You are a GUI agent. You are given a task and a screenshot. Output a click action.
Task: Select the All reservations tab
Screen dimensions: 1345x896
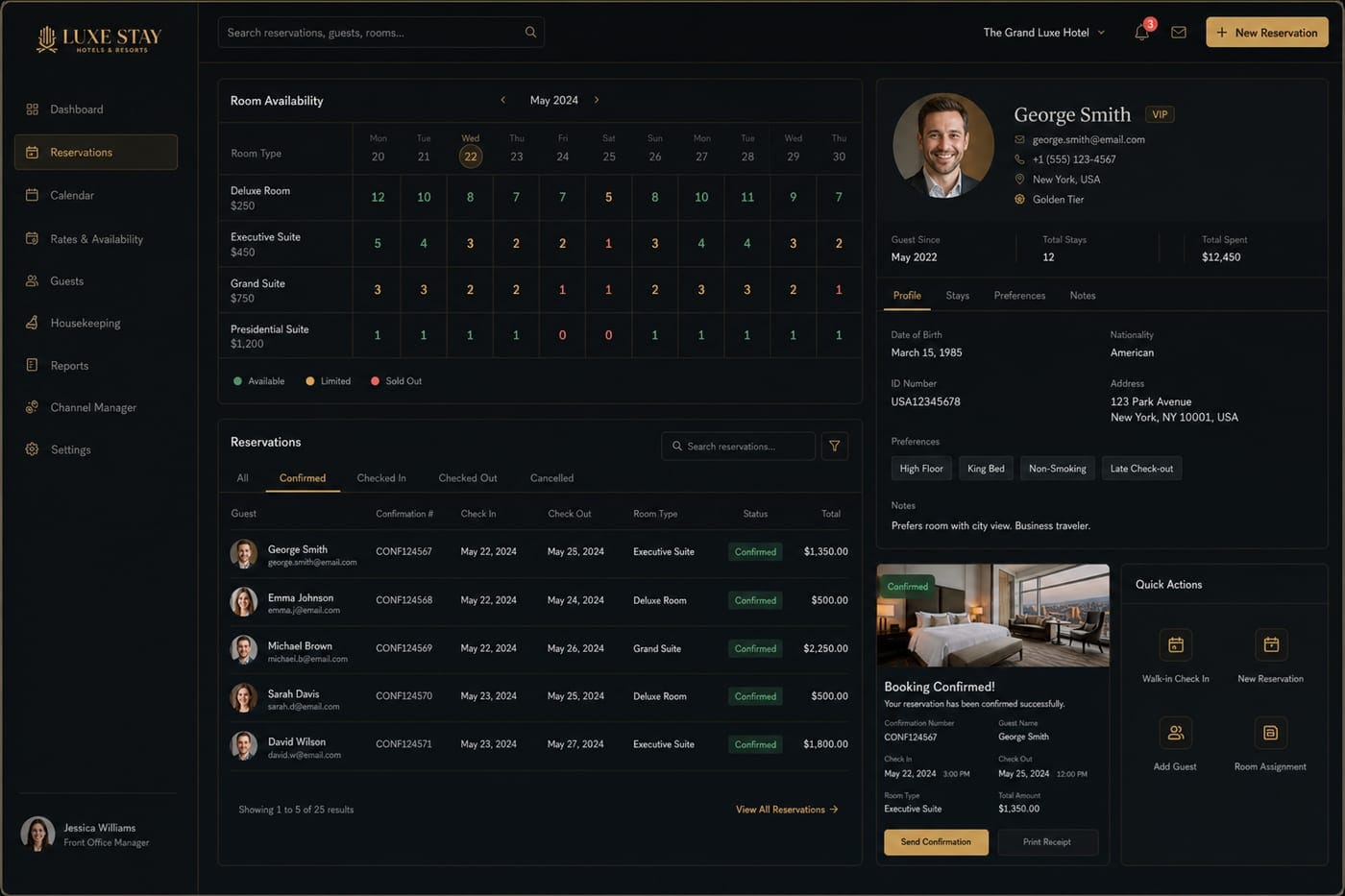(x=242, y=478)
